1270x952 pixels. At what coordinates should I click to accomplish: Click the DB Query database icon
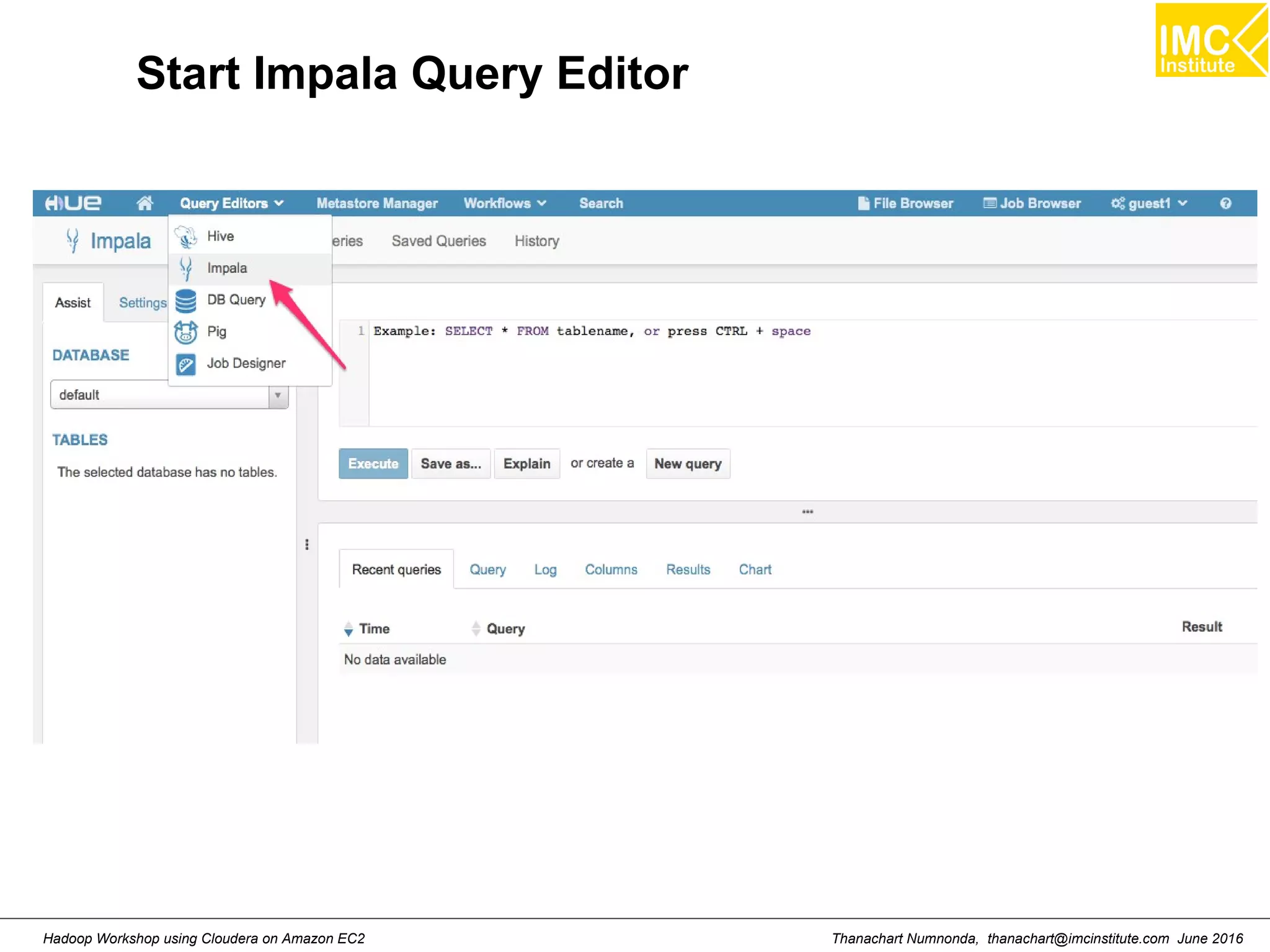[185, 301]
